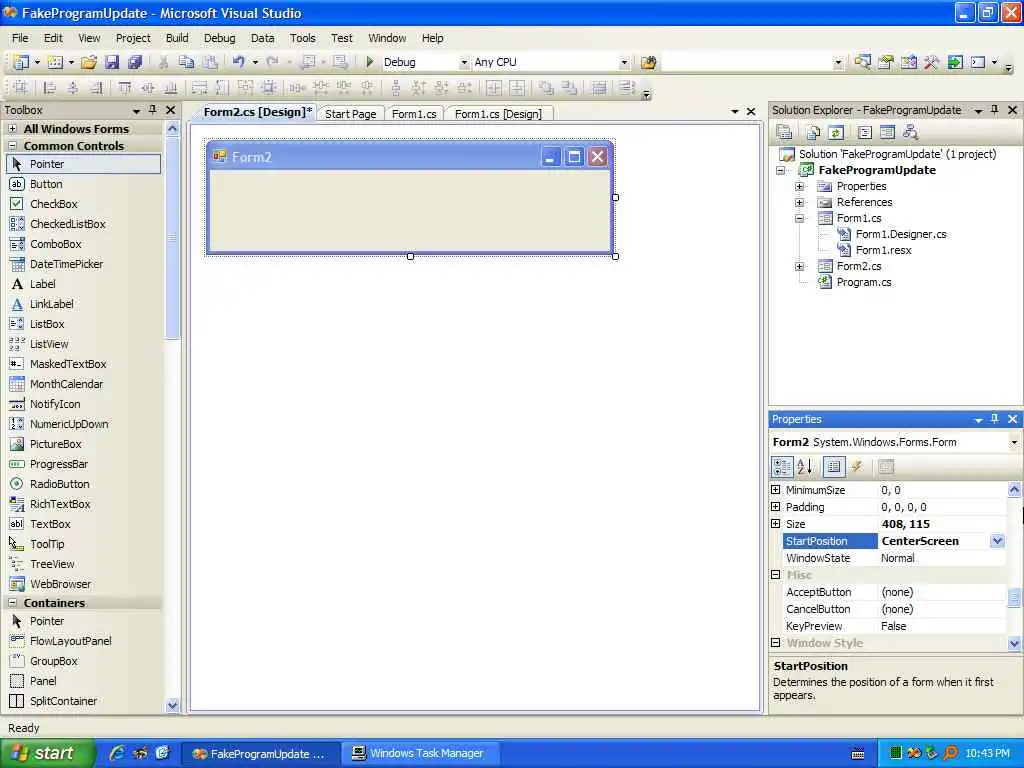Image resolution: width=1024 pixels, height=768 pixels.
Task: Collapse the Misc property category
Action: click(x=776, y=575)
